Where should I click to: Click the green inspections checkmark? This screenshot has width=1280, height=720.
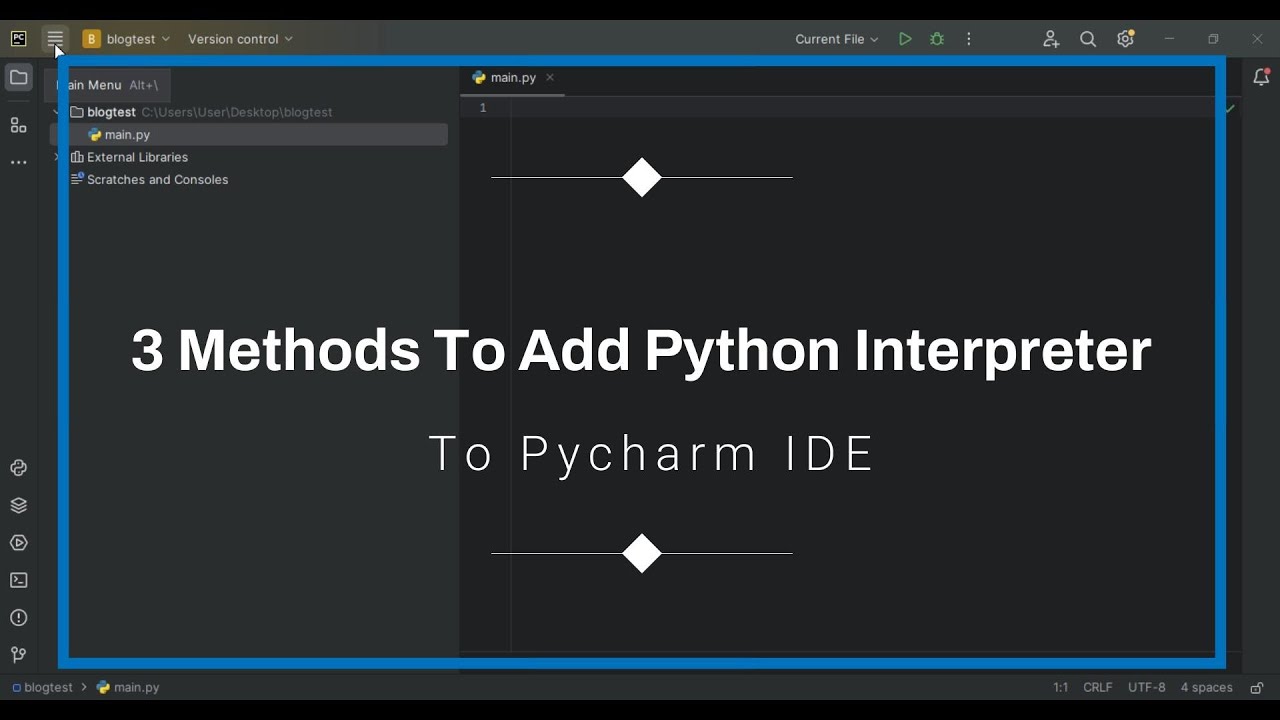point(1230,108)
